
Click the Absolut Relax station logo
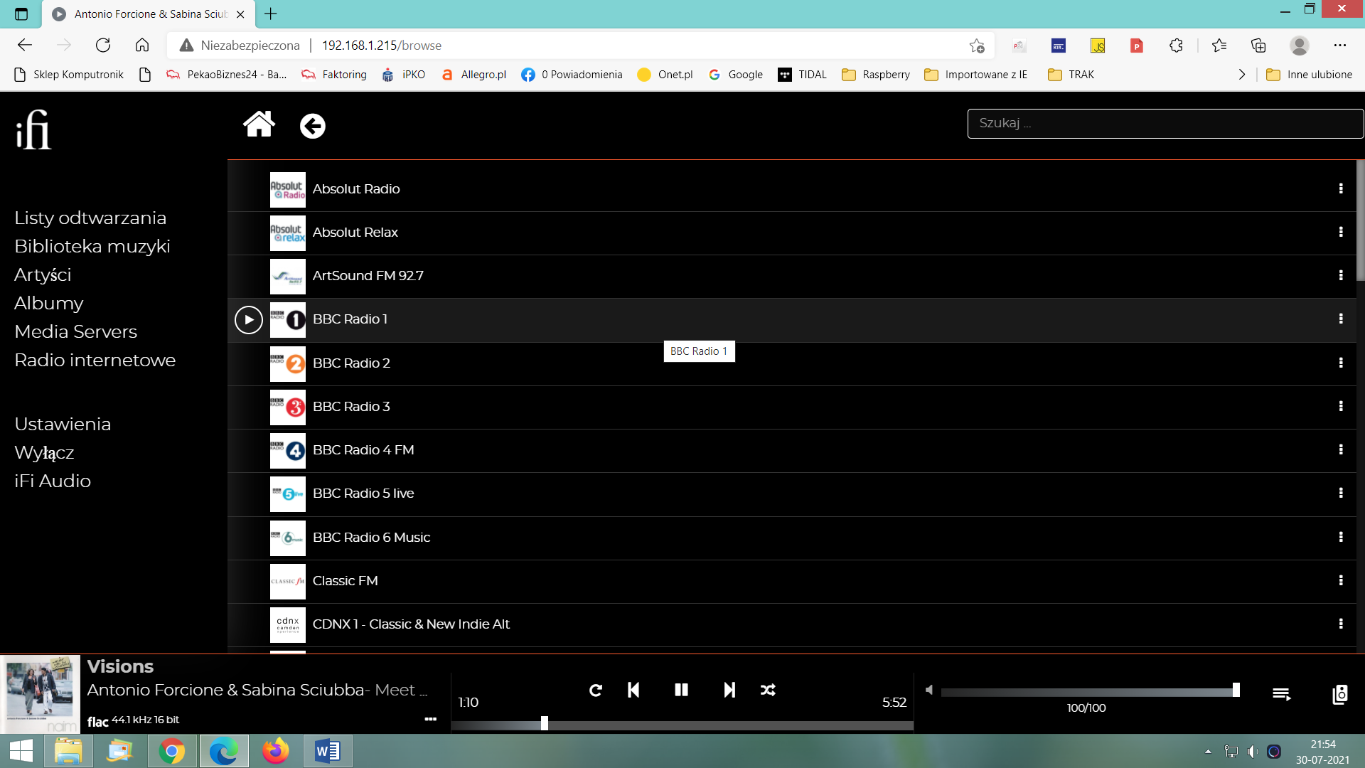pyautogui.click(x=288, y=233)
